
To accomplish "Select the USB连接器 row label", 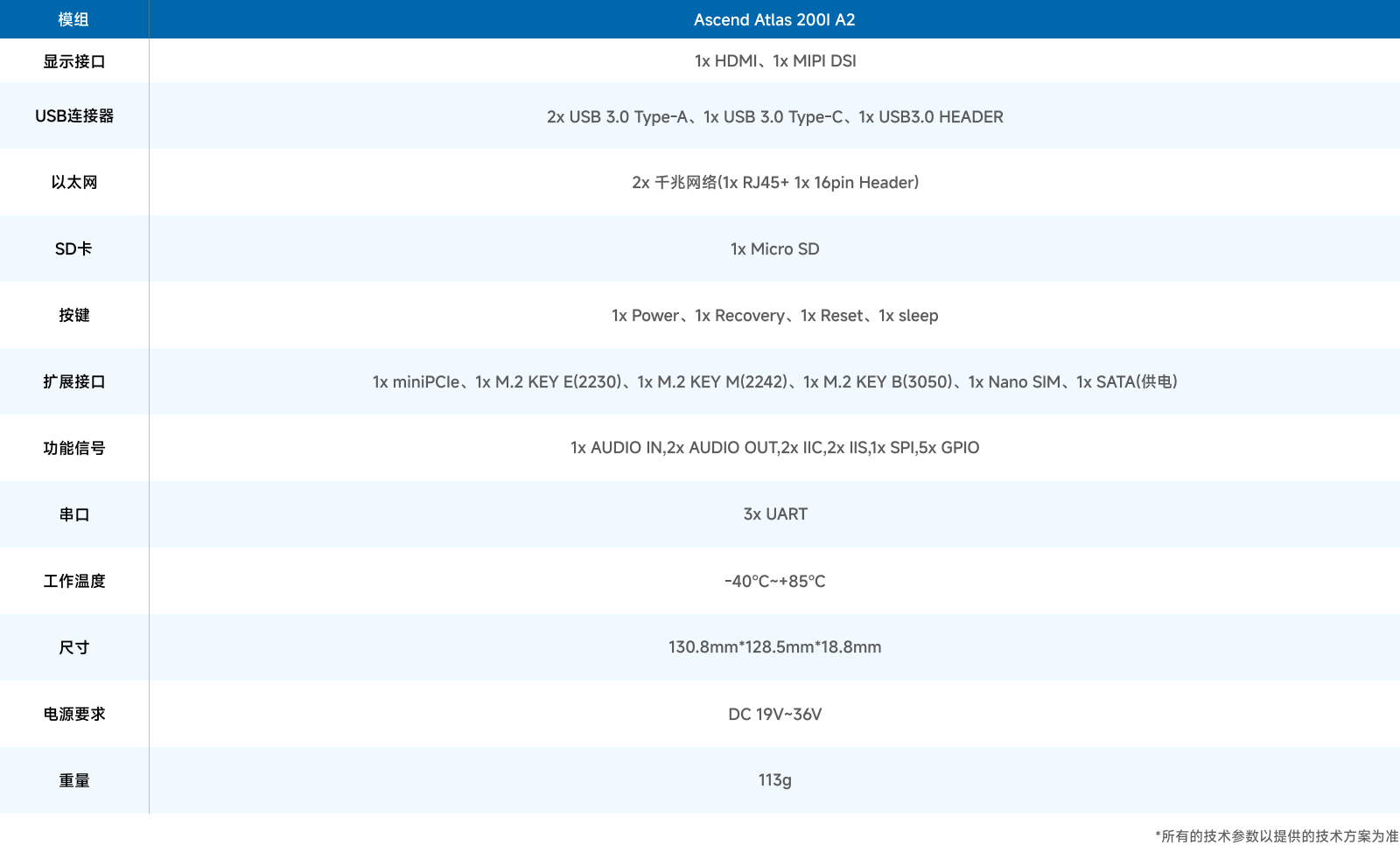I will 74,116.
